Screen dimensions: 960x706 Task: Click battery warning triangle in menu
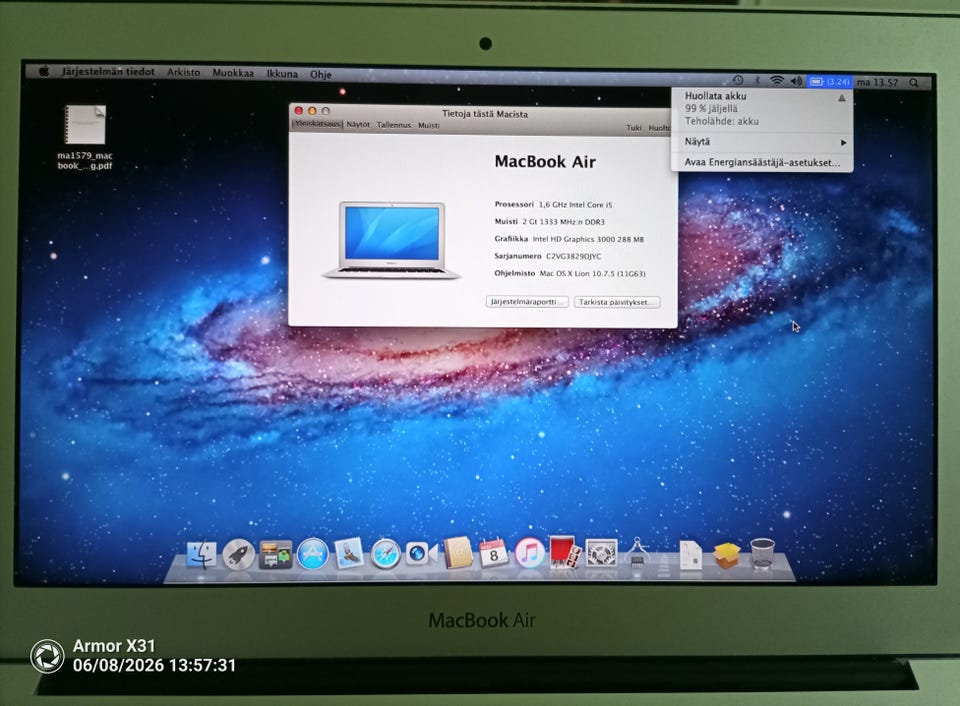click(x=842, y=97)
